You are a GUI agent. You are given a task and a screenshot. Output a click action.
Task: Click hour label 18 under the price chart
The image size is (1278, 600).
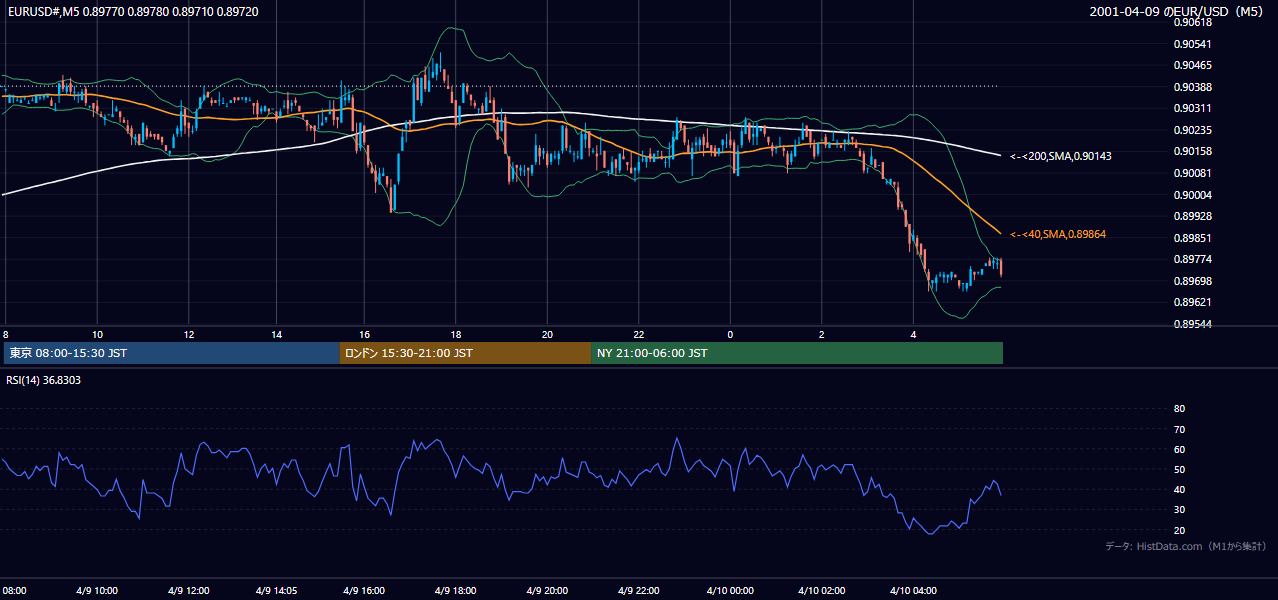coord(456,334)
